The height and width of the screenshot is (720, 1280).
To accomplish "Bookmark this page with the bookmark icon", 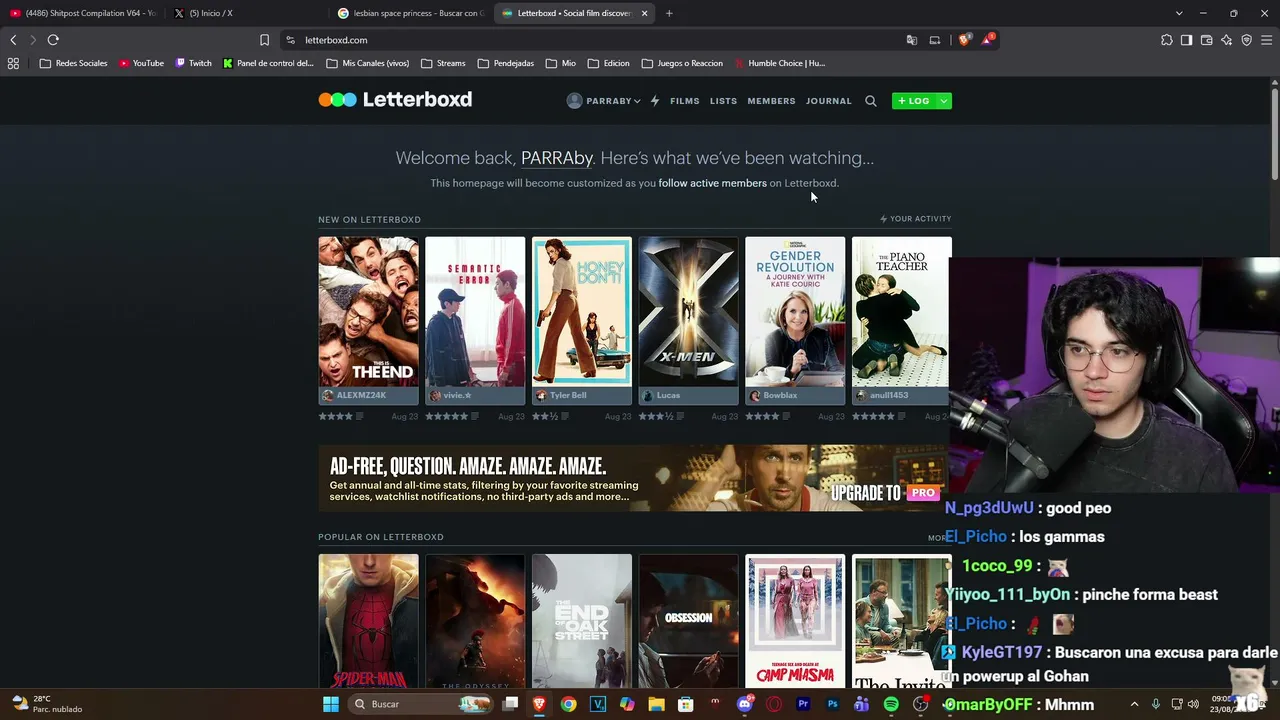I will pyautogui.click(x=264, y=40).
